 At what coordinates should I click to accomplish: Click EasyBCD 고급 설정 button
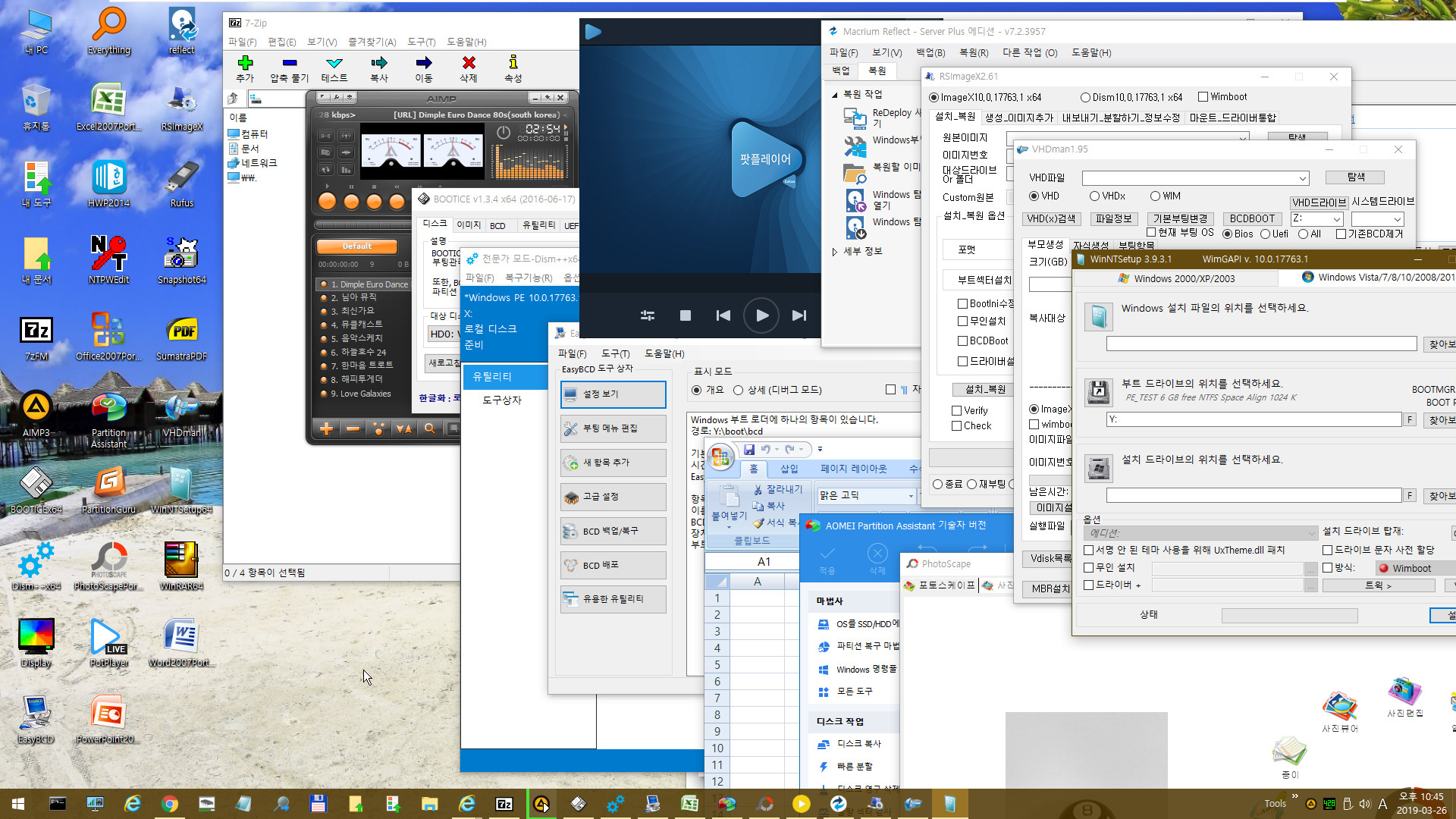click(613, 497)
